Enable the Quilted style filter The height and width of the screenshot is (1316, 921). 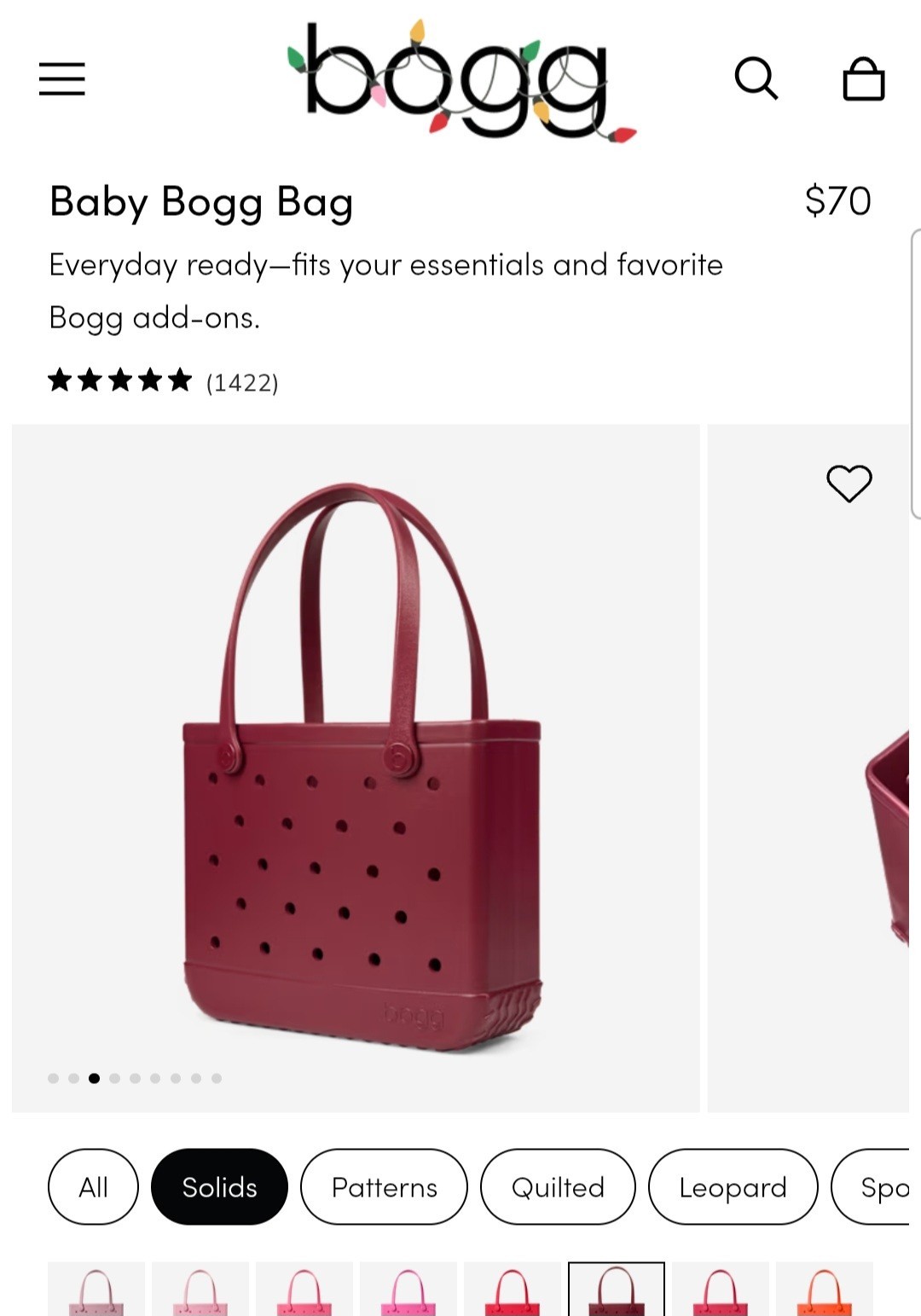[558, 1186]
